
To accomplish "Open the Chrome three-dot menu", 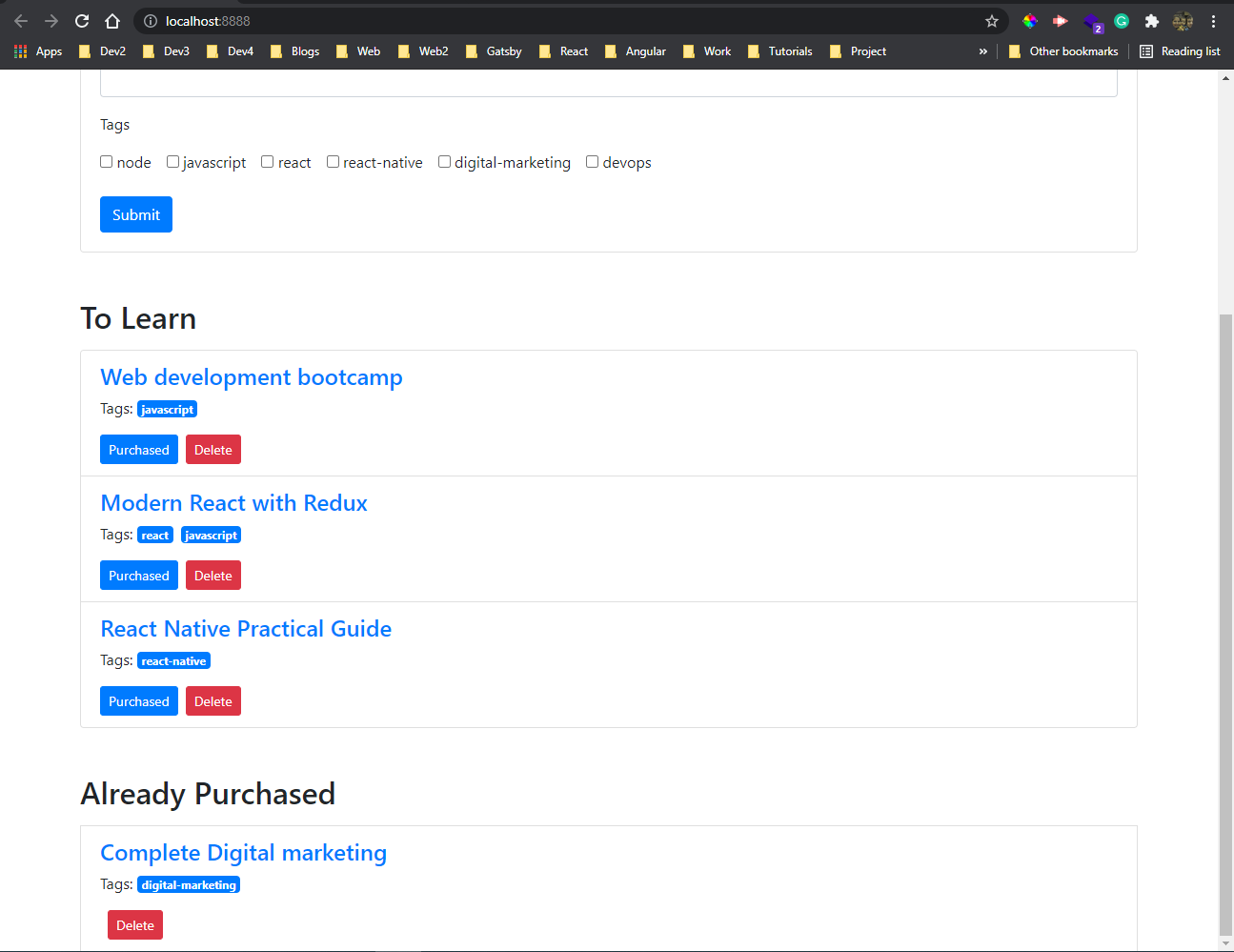I will (1213, 21).
